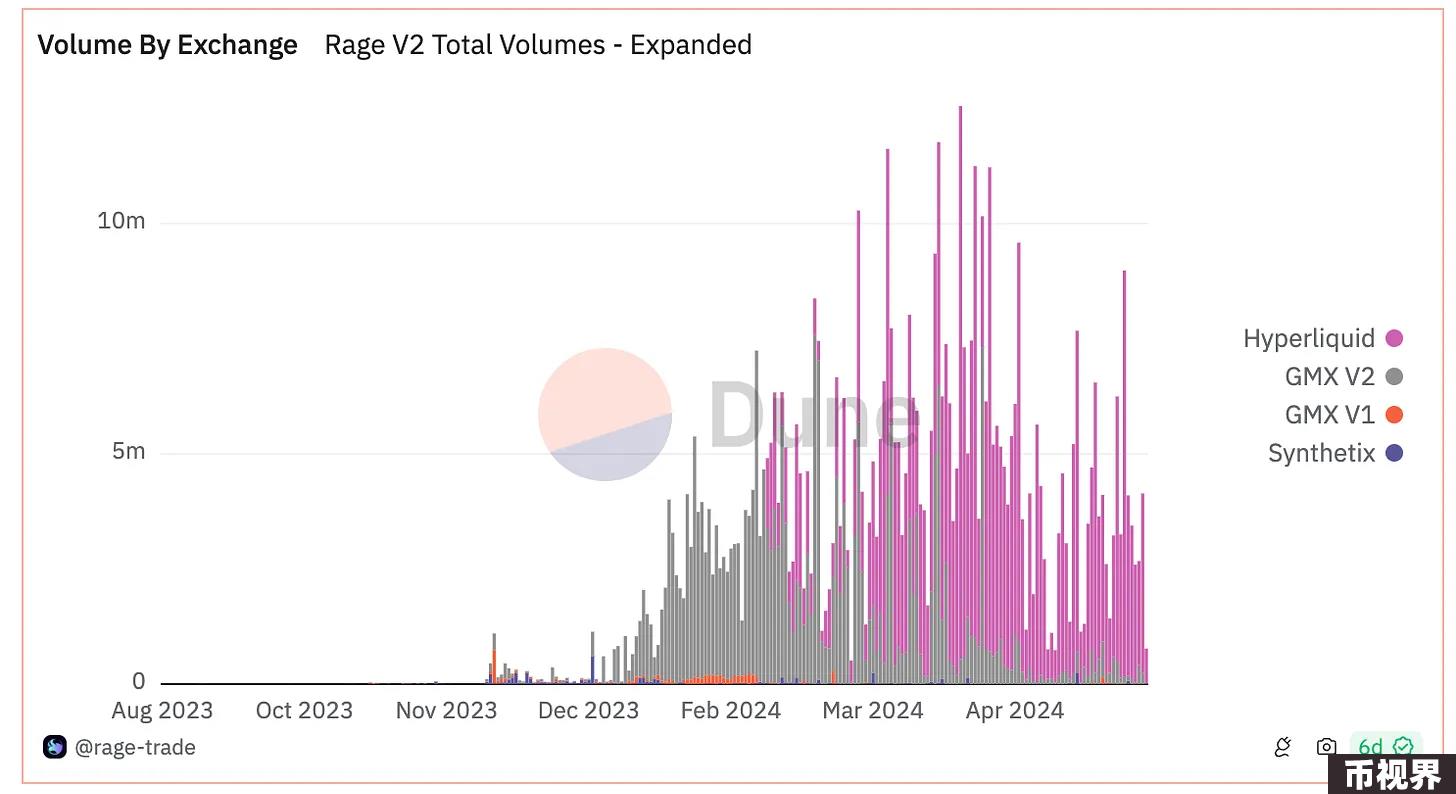
Task: Open the @rage-trade author link
Action: [135, 747]
